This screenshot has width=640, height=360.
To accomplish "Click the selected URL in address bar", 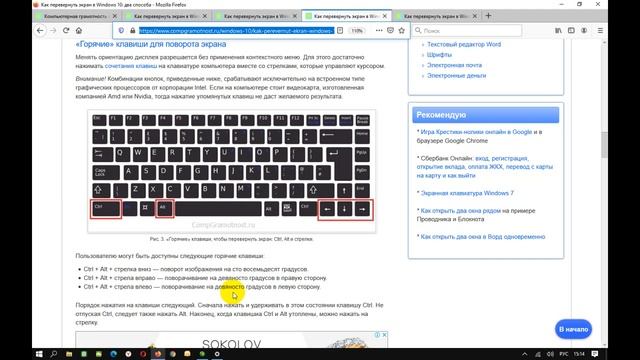I will pyautogui.click(x=236, y=31).
